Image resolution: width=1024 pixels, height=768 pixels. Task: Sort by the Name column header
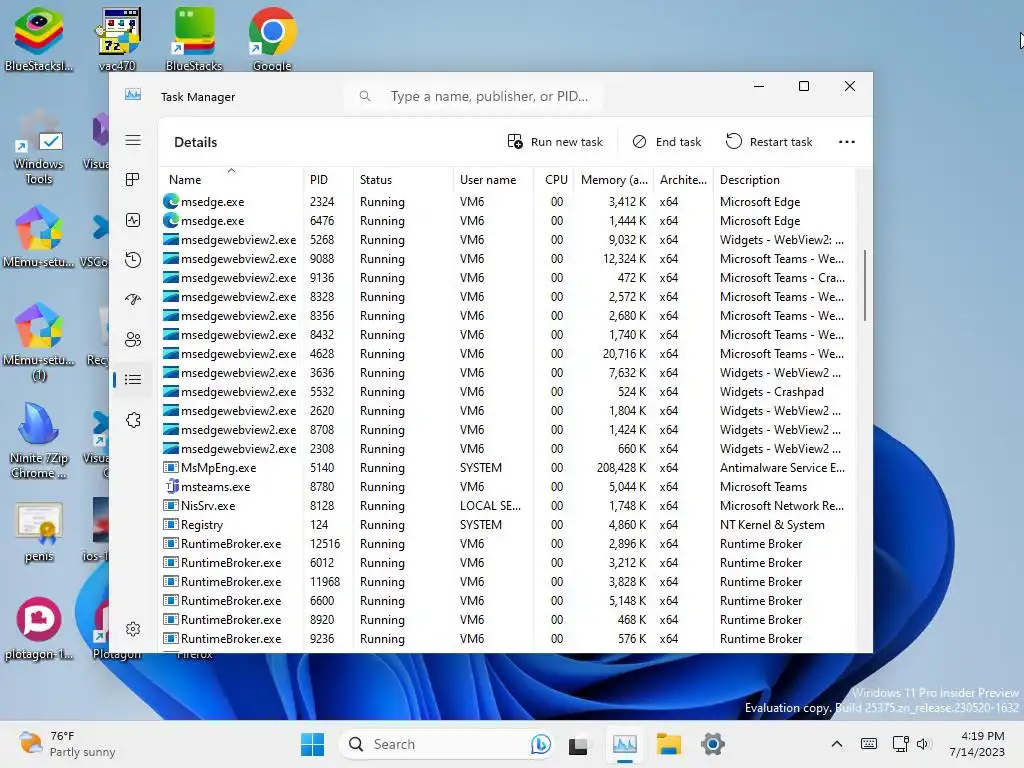231,180
